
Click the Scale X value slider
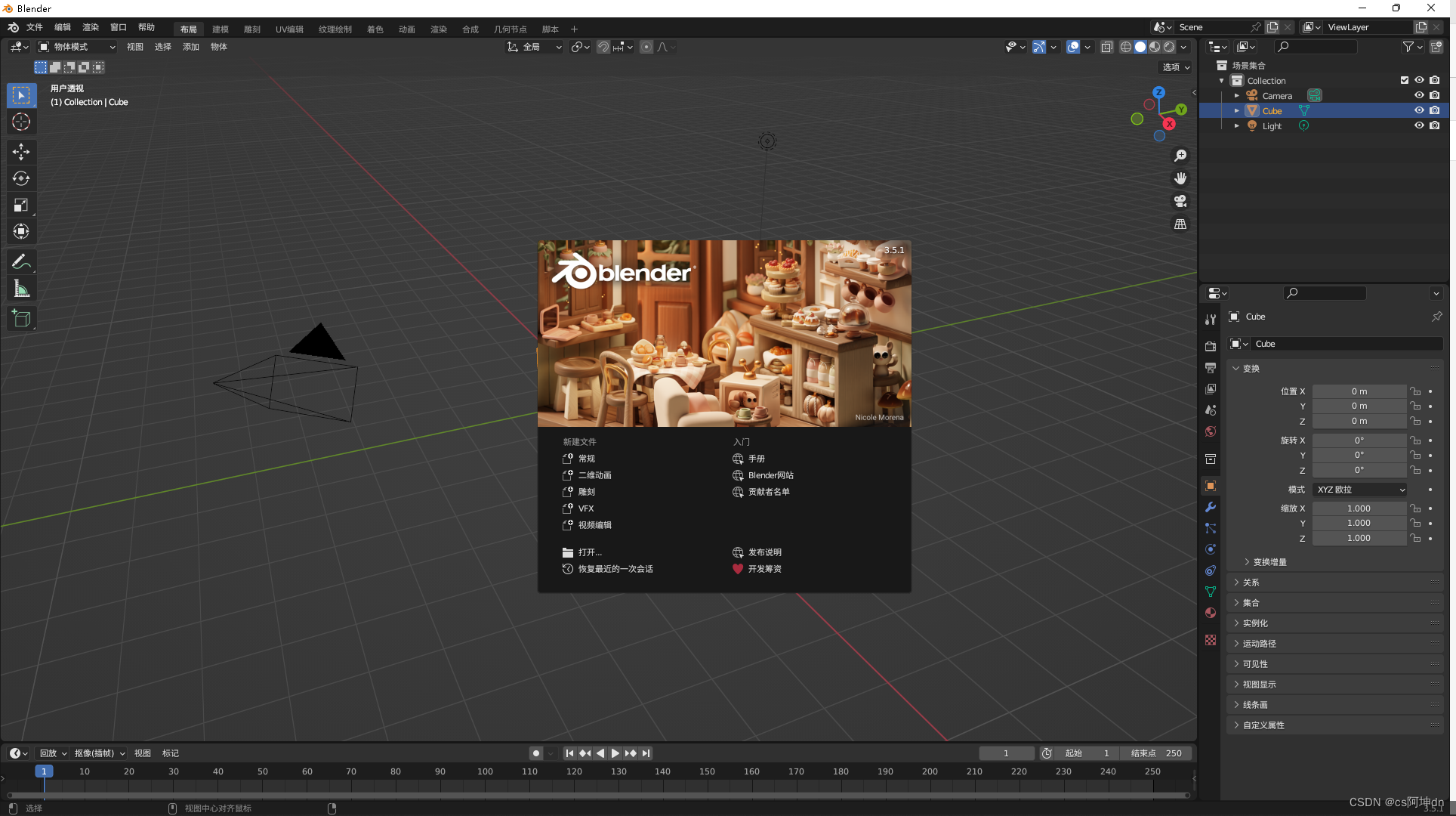[x=1359, y=508]
